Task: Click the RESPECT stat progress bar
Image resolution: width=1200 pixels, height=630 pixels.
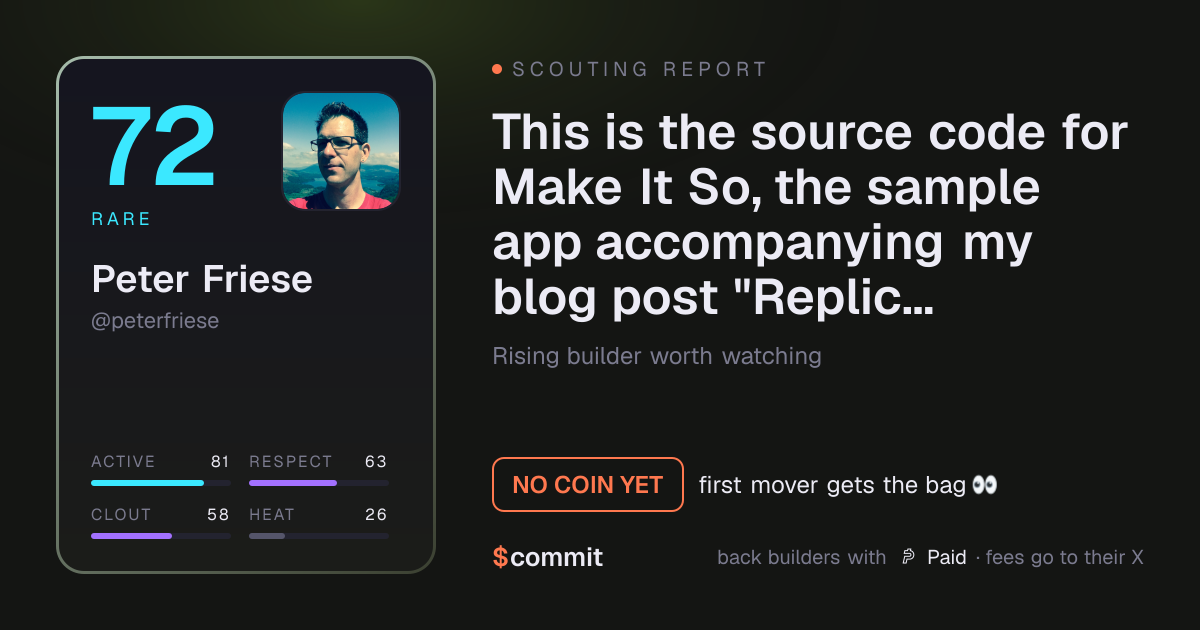Action: 319,483
